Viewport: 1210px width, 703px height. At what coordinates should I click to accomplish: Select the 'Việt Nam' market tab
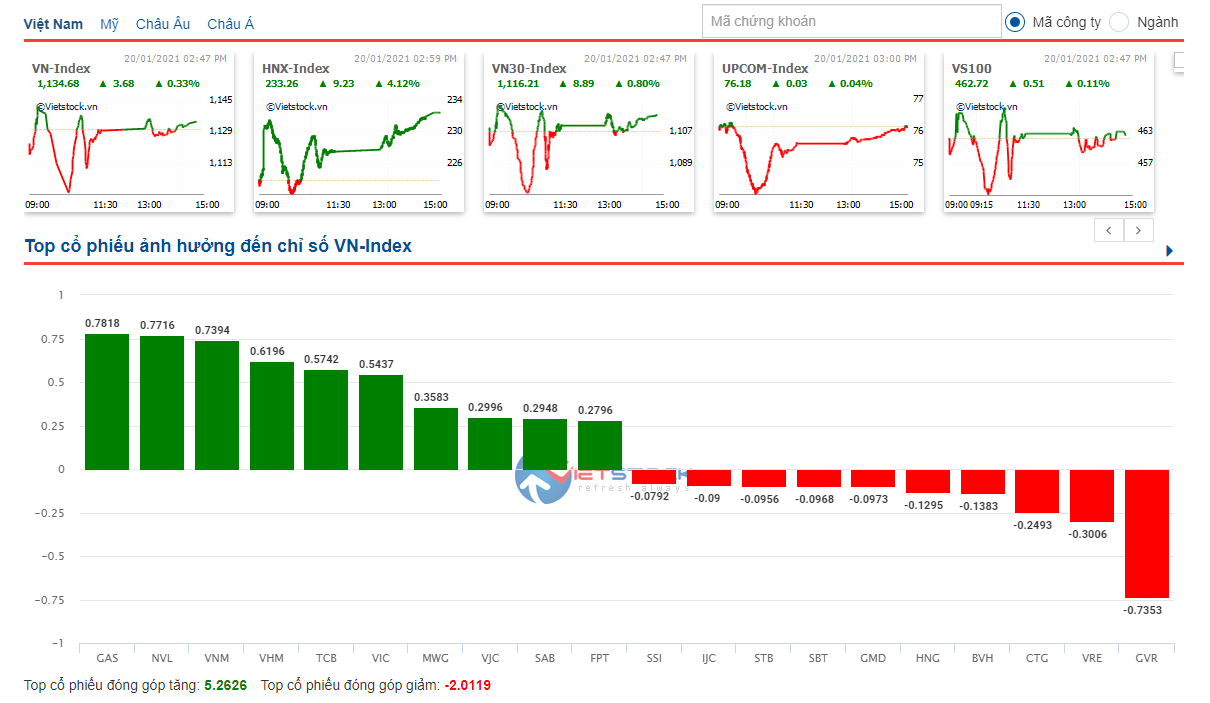(54, 24)
